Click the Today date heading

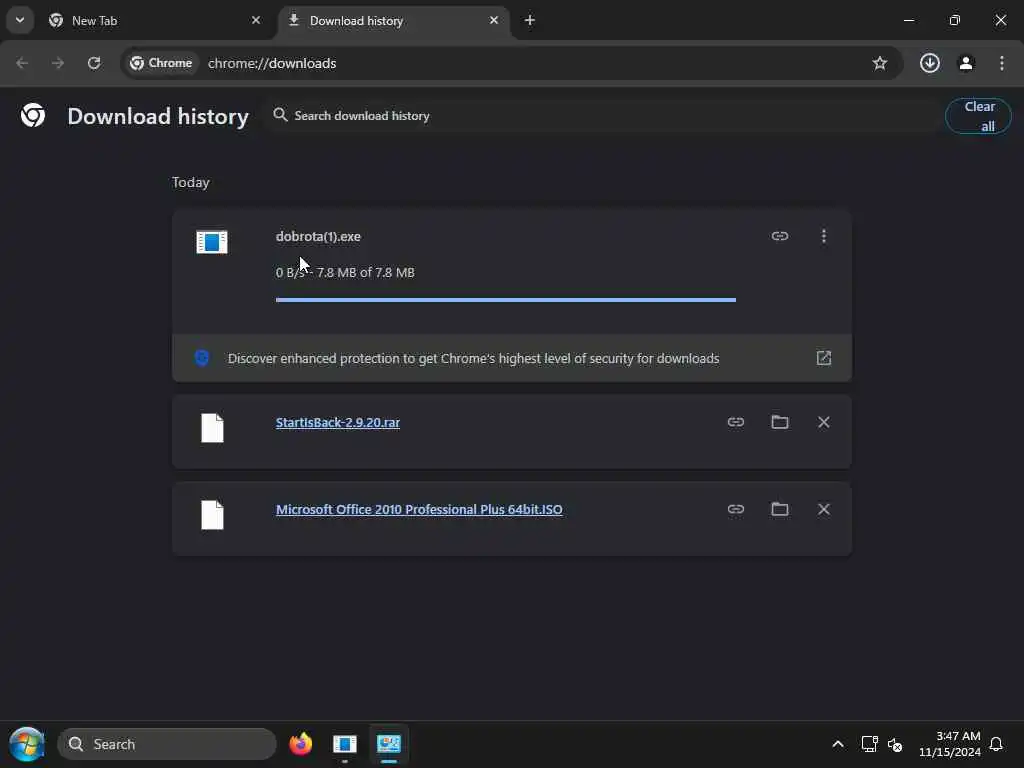pos(191,182)
